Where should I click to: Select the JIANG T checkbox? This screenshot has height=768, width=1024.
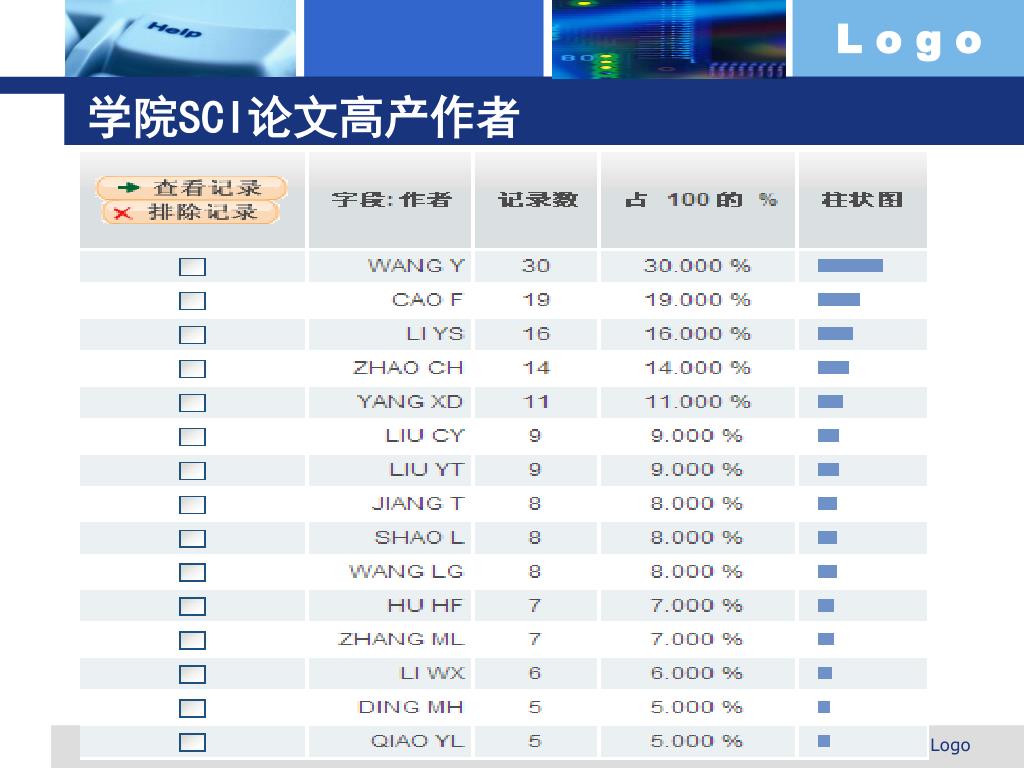pos(193,504)
